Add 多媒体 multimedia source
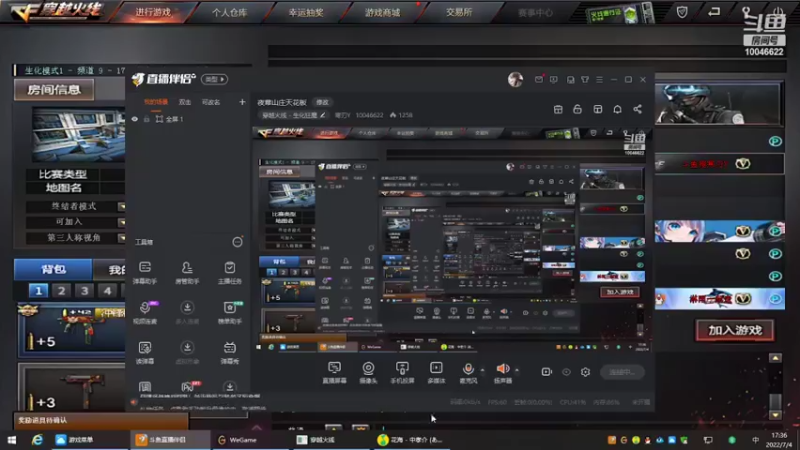This screenshot has height=450, width=800. 436,372
